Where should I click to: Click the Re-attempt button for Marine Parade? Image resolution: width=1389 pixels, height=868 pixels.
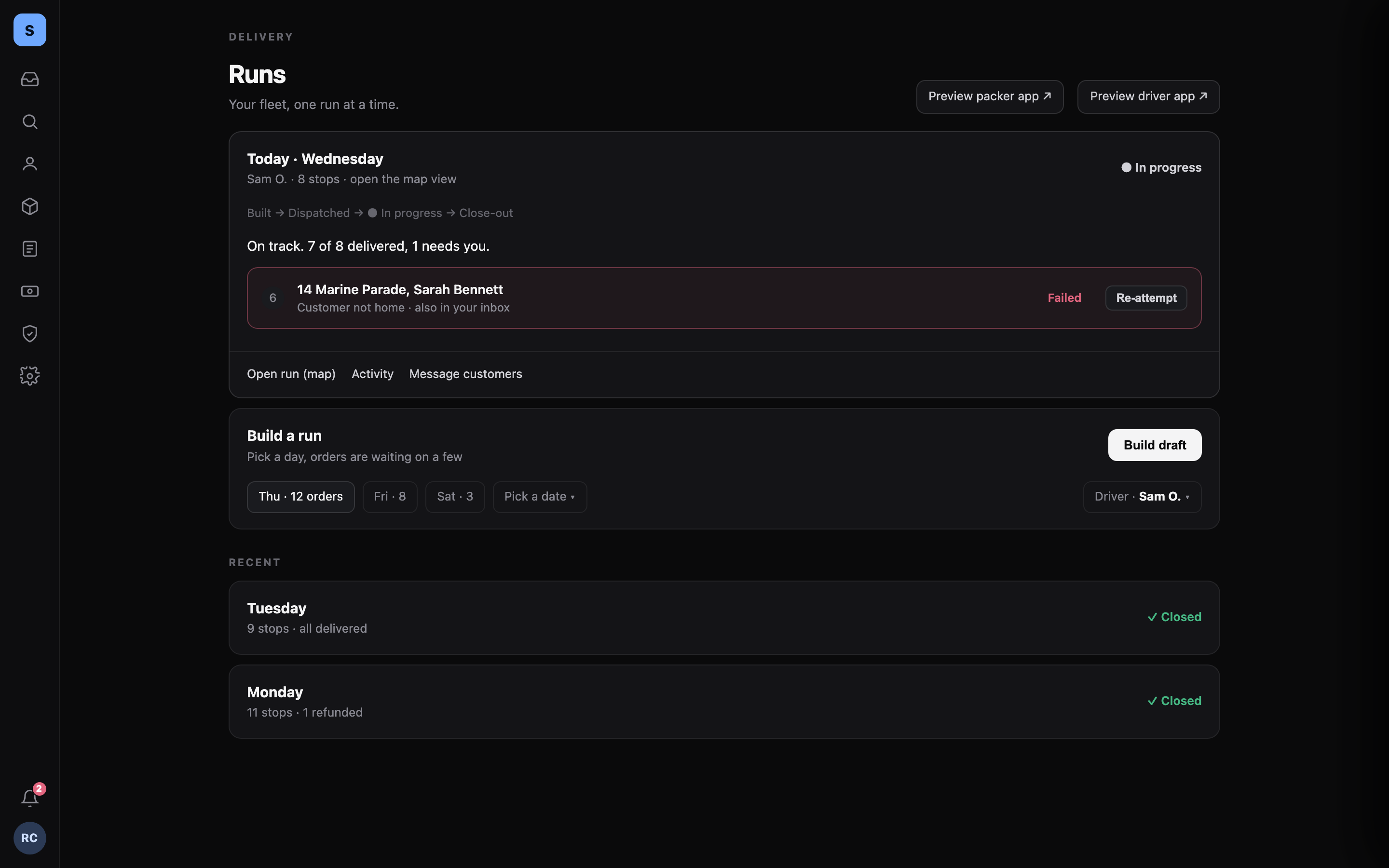(x=1146, y=298)
